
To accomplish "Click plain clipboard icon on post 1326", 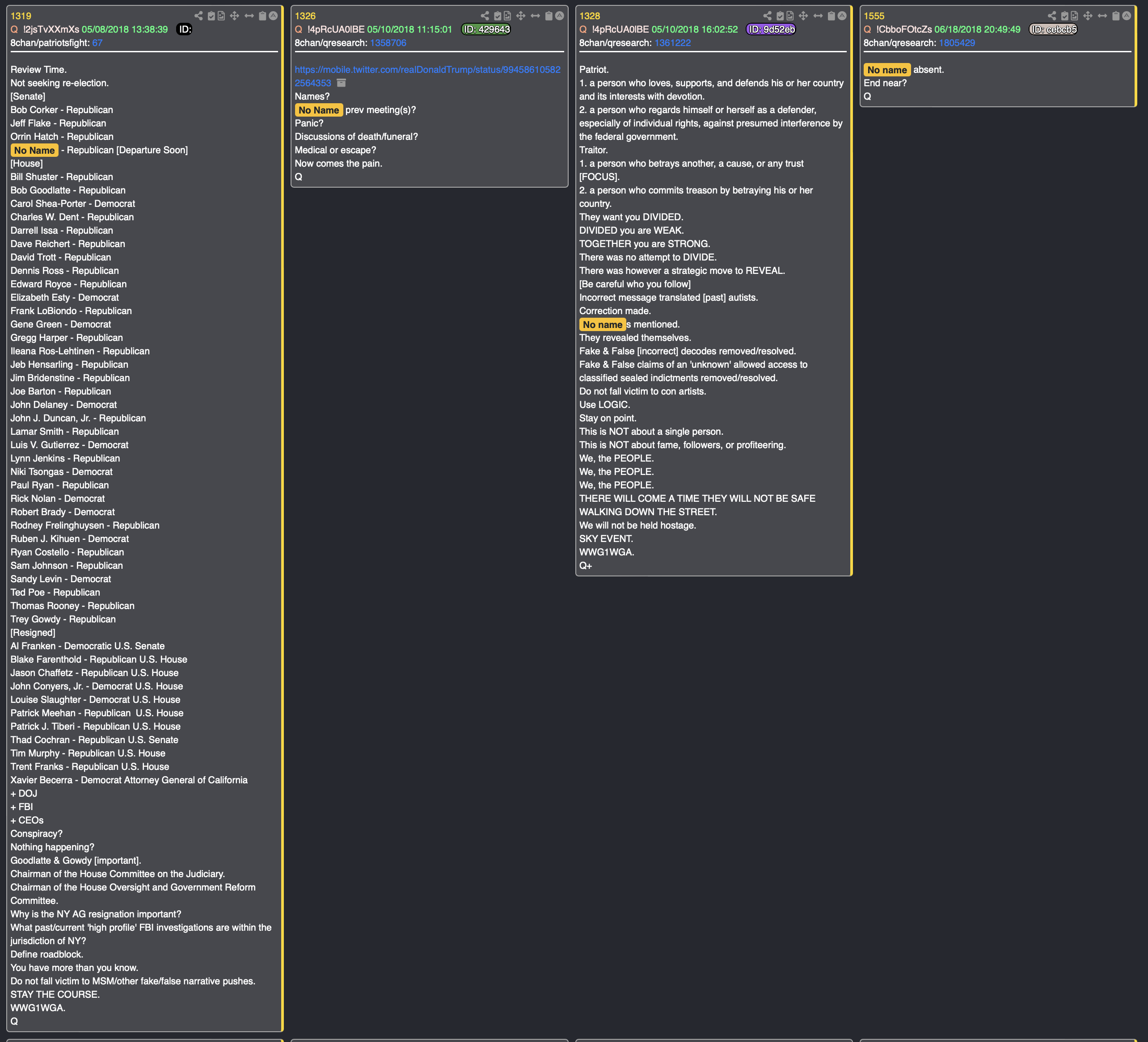I will click(549, 16).
